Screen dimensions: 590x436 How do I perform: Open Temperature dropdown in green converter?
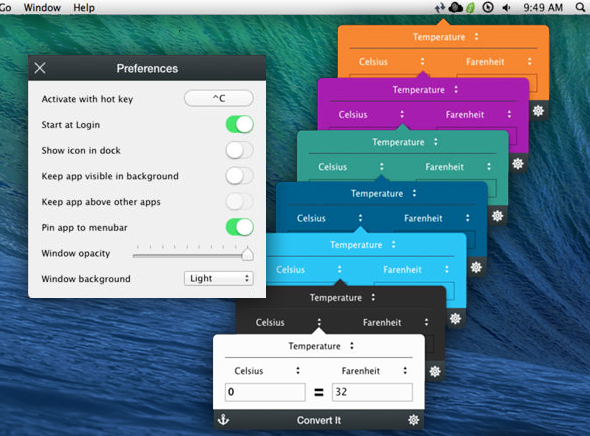pyautogui.click(x=405, y=142)
